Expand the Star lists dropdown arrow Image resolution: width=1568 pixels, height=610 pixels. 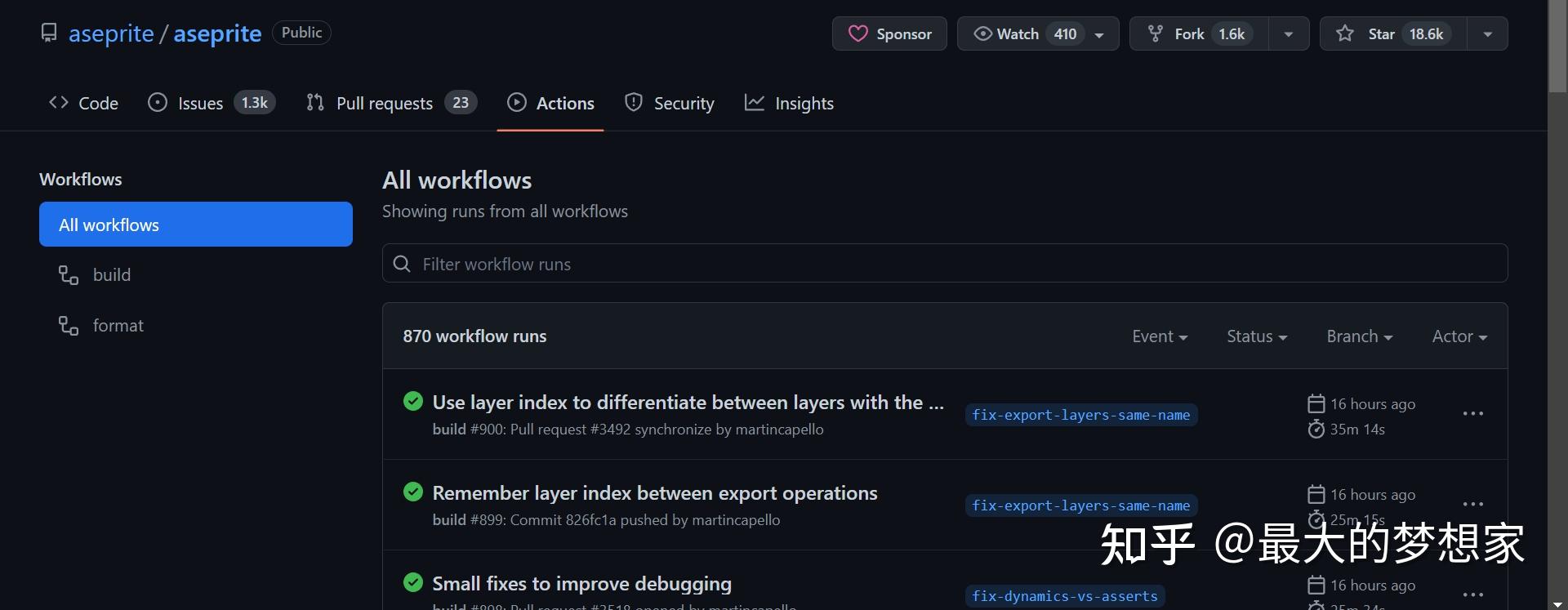(x=1488, y=34)
